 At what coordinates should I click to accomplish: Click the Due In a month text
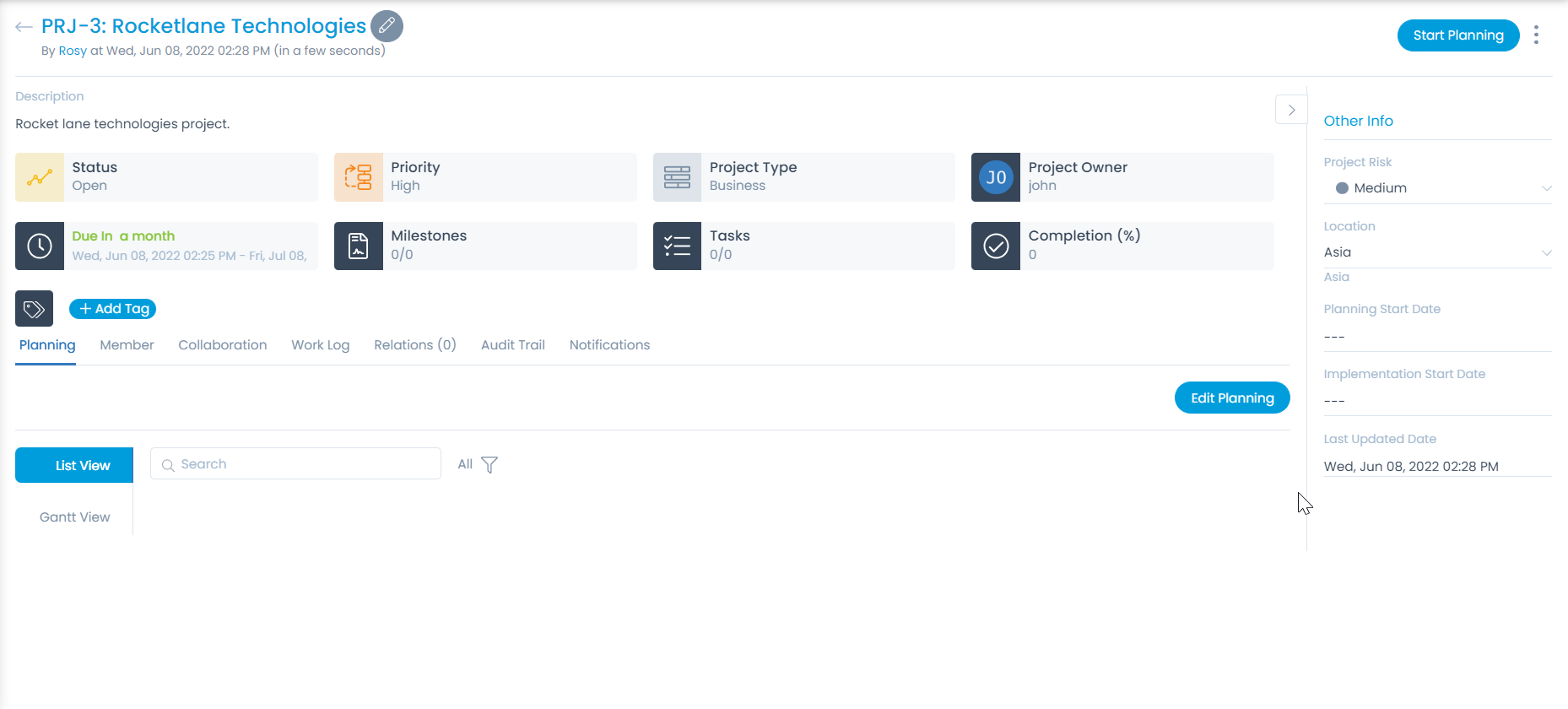coord(123,236)
